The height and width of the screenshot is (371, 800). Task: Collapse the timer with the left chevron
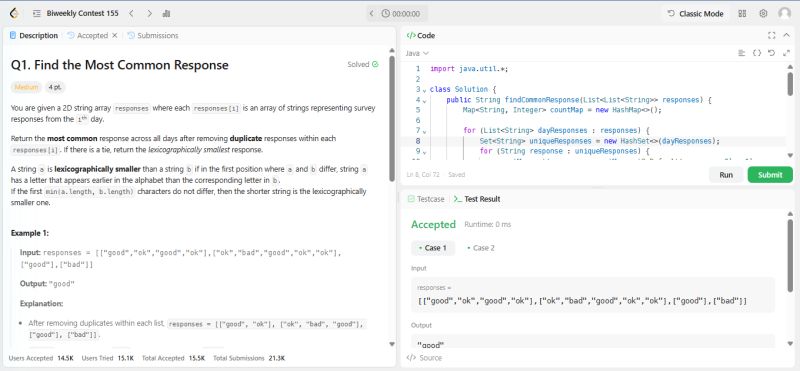(371, 14)
